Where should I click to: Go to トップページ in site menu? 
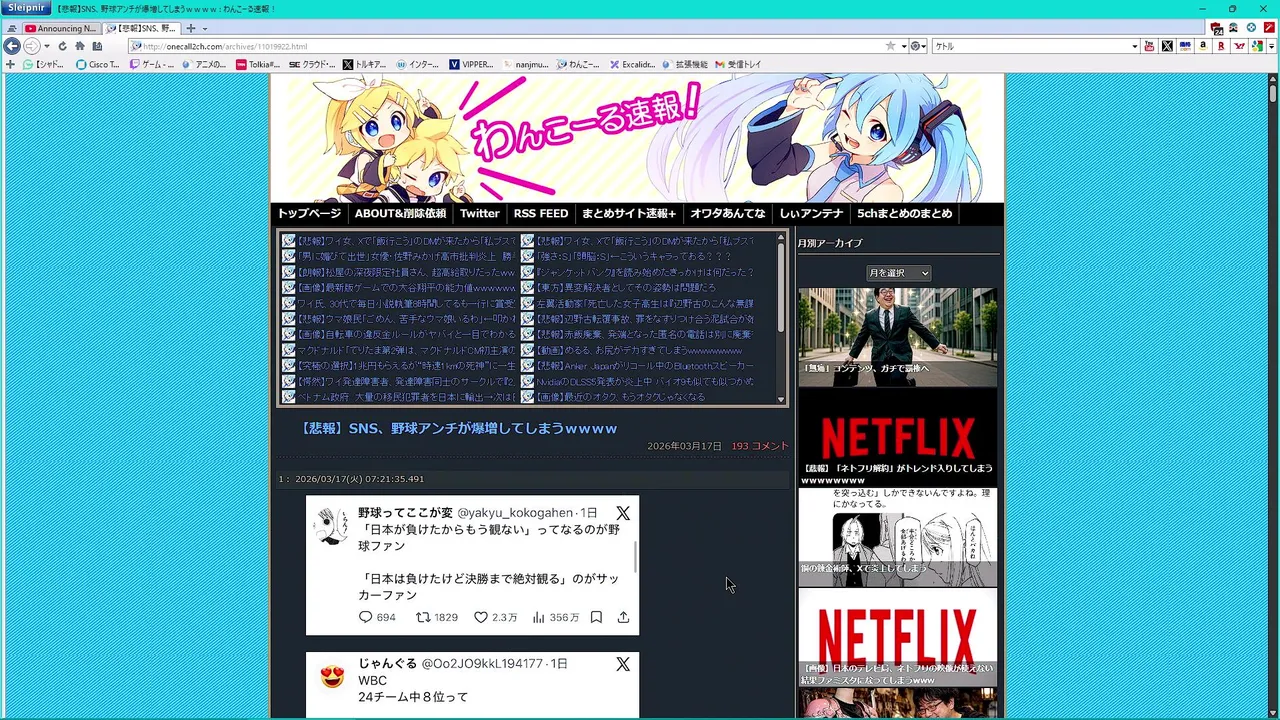[309, 213]
